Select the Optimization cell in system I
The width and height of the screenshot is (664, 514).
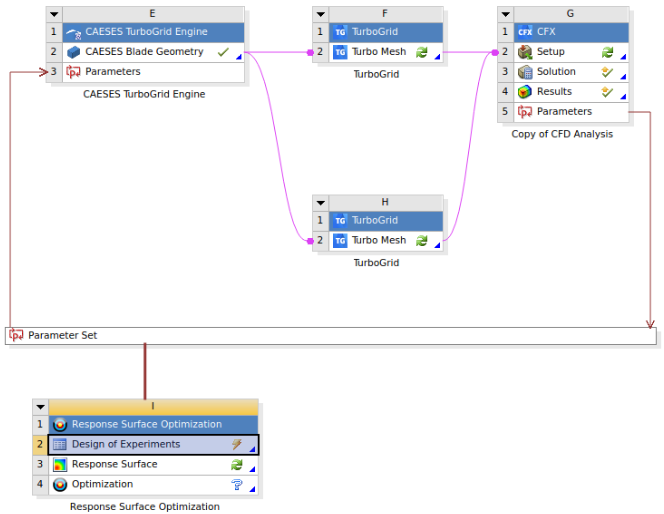point(153,484)
